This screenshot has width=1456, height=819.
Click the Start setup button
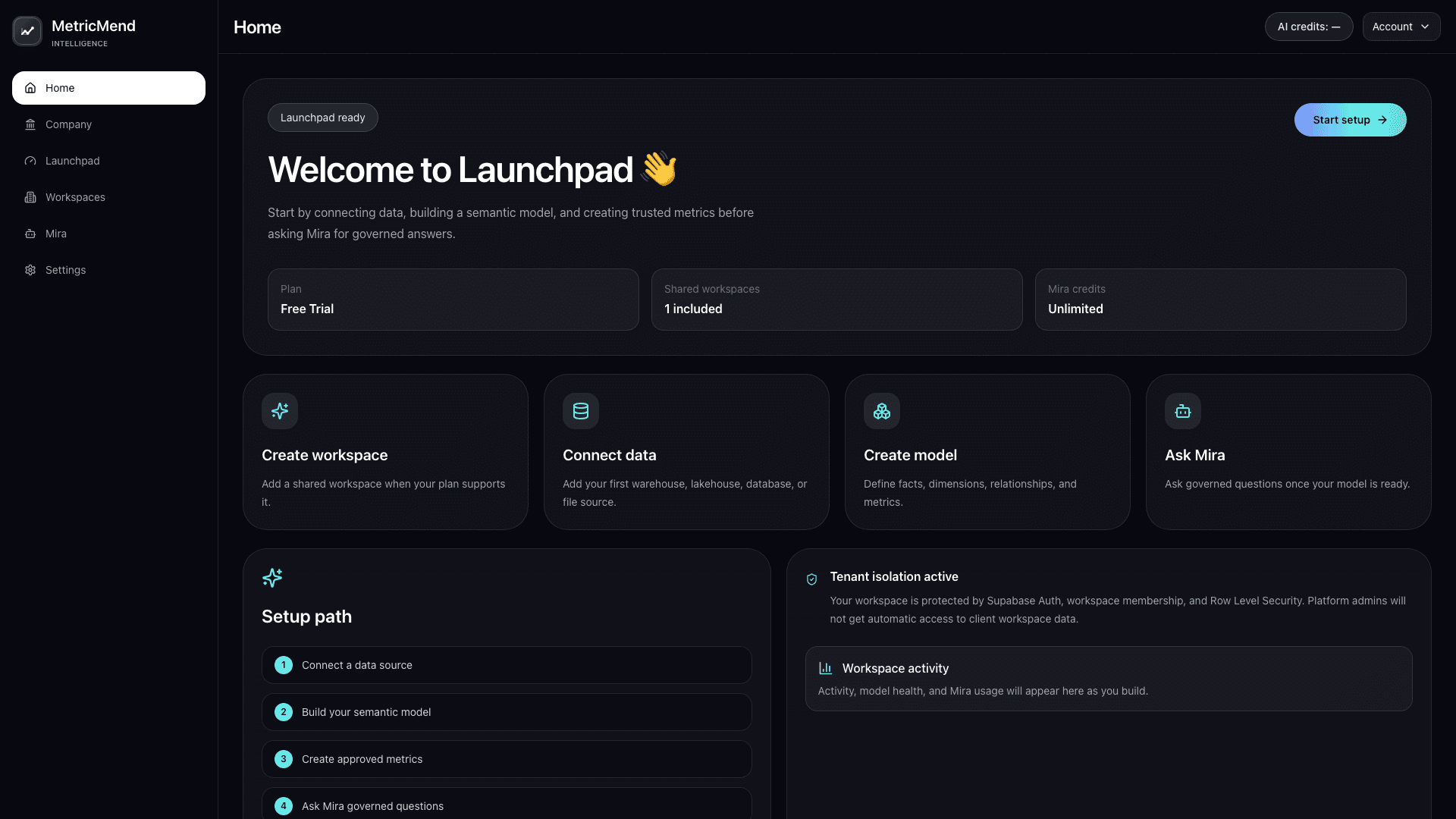[x=1350, y=120]
